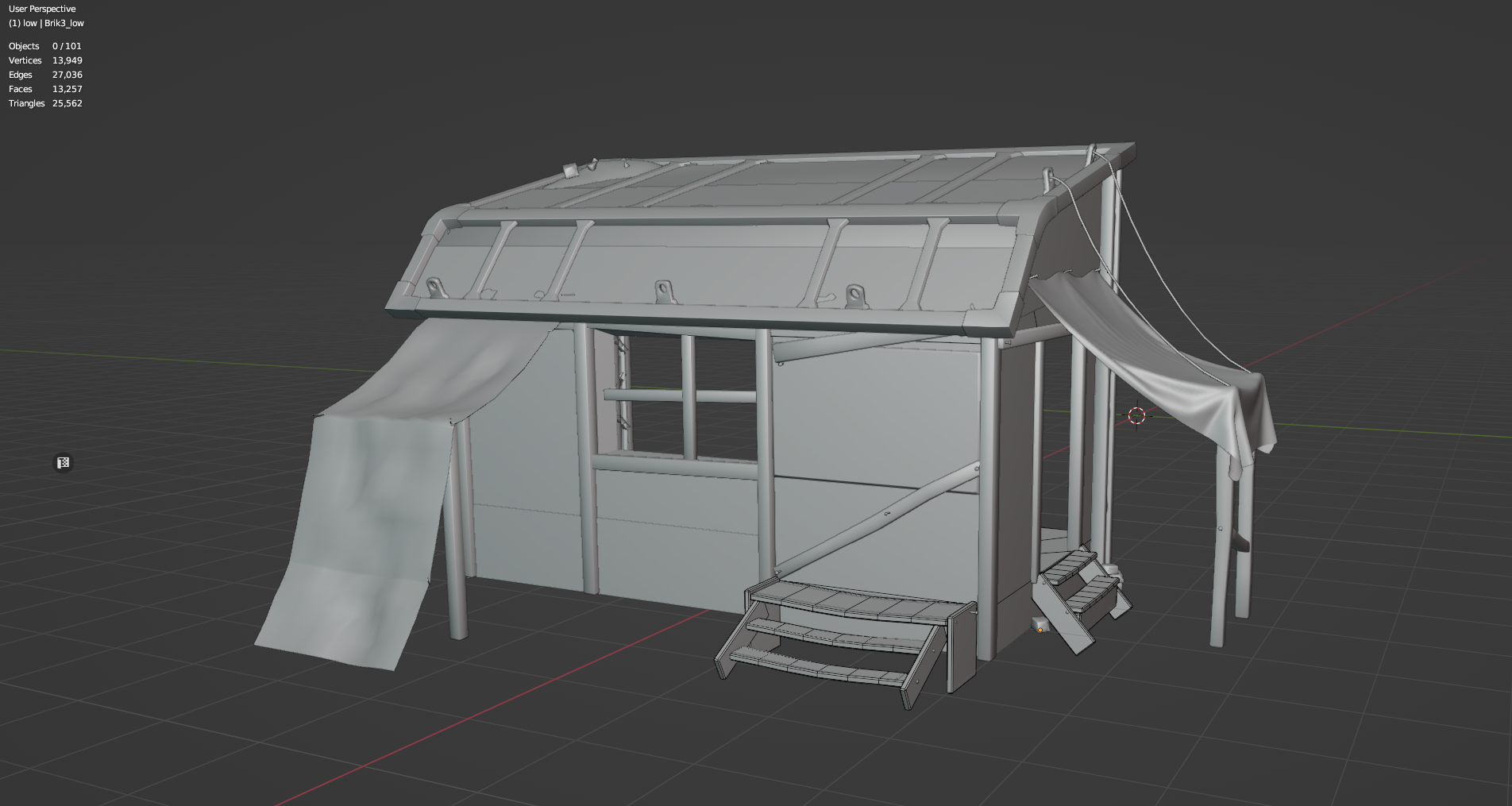This screenshot has height=806, width=1512.
Task: Select the small device on roof top-left
Action: [571, 169]
